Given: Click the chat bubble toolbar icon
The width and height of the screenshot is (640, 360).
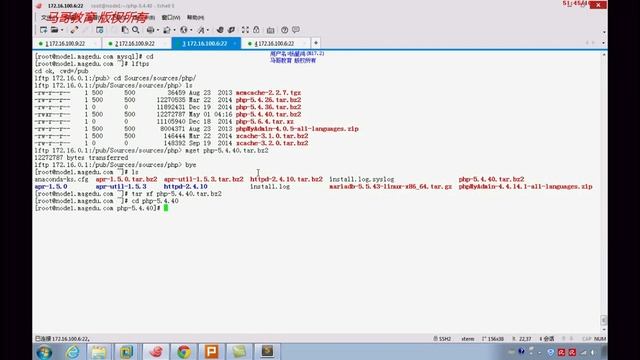Looking at the screenshot, I should 296,30.
